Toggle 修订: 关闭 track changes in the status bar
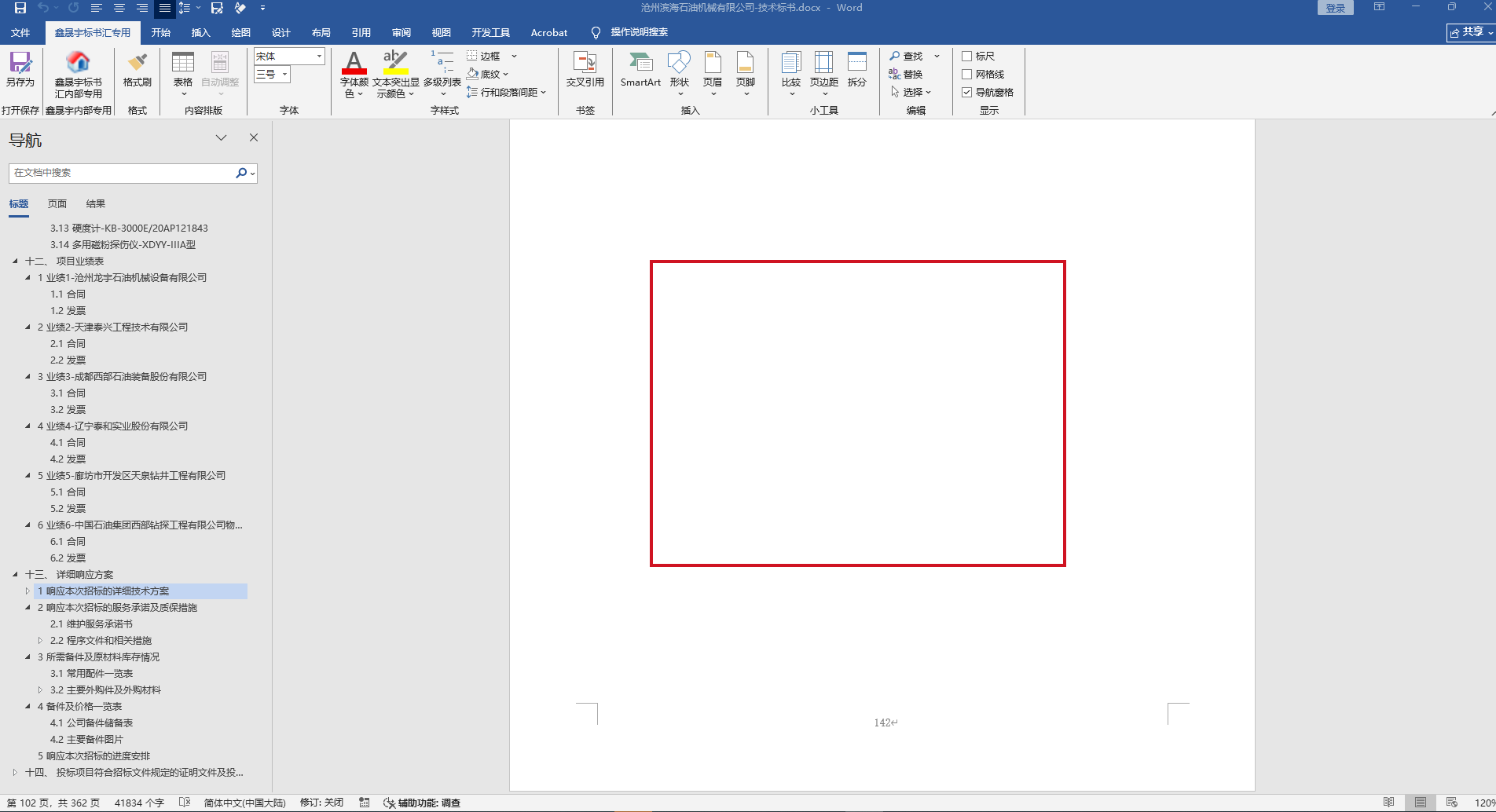The height and width of the screenshot is (812, 1496). tap(321, 803)
